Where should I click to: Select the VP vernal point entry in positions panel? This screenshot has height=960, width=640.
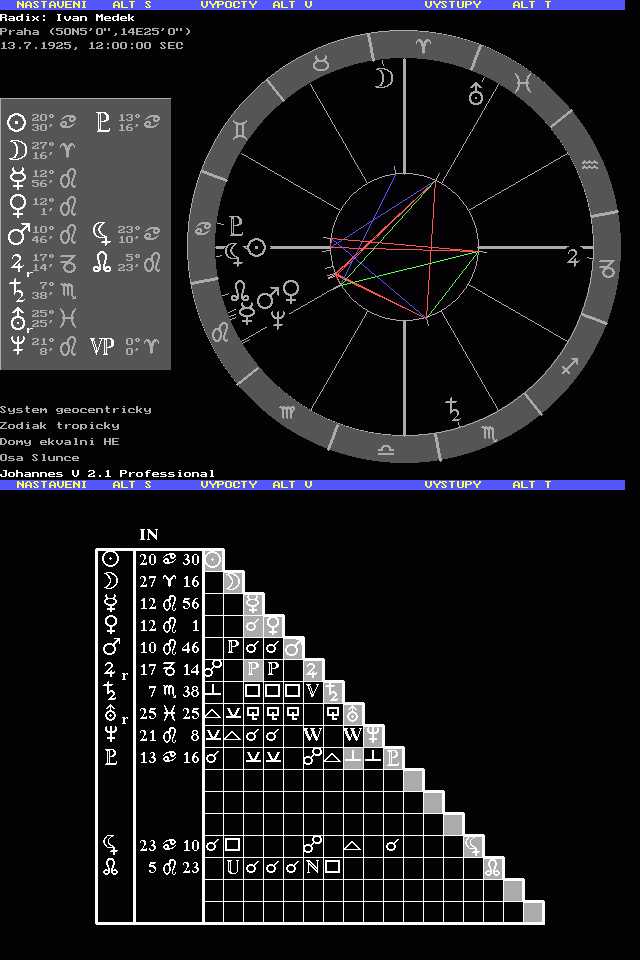pos(102,346)
